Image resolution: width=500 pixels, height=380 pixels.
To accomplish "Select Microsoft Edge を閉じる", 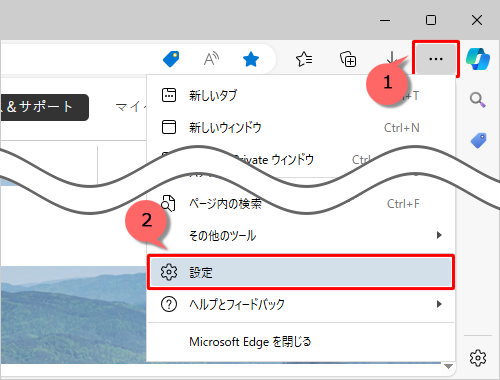I will coord(301,342).
